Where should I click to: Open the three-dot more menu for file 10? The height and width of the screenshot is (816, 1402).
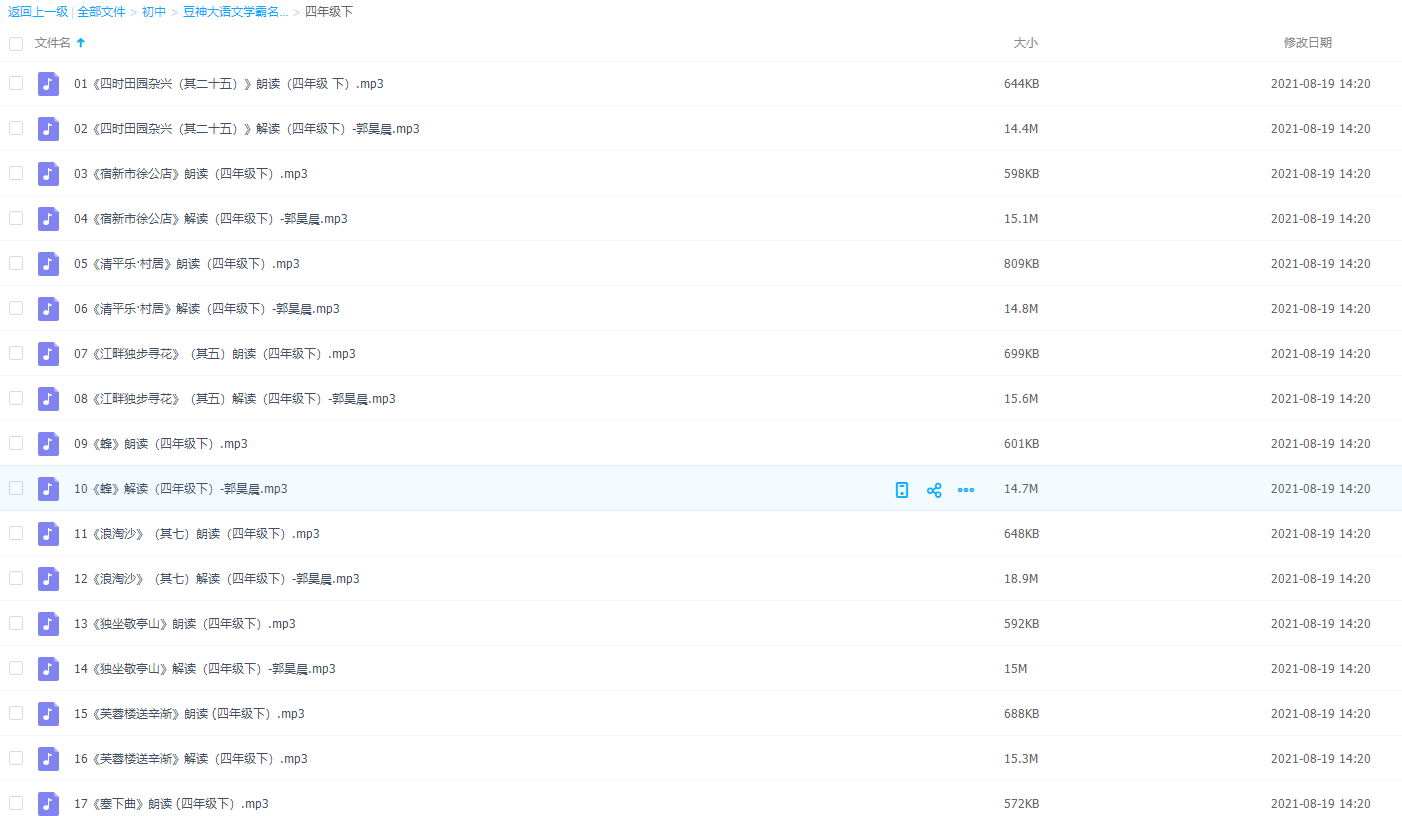966,490
